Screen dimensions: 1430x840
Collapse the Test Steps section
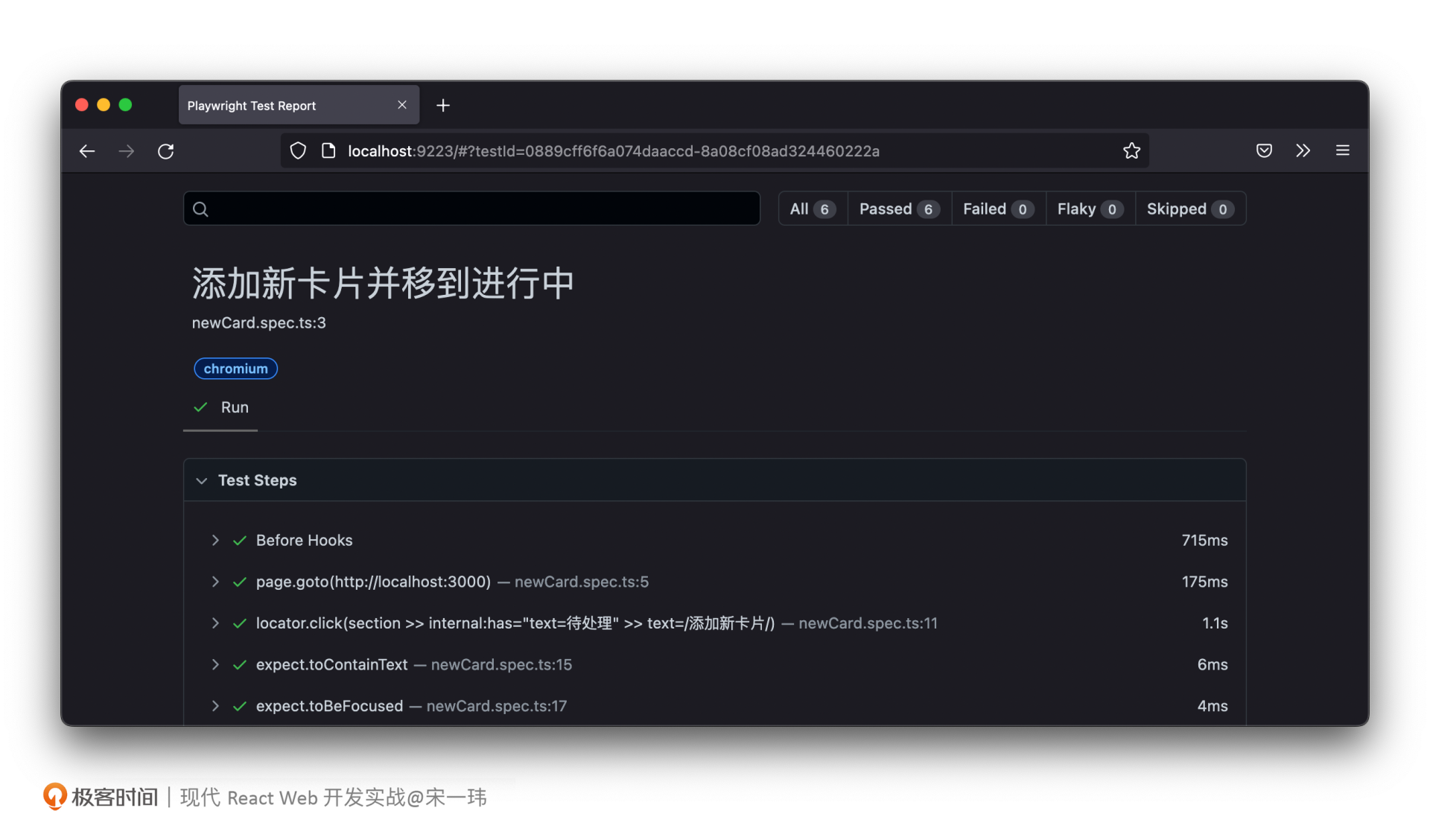201,481
